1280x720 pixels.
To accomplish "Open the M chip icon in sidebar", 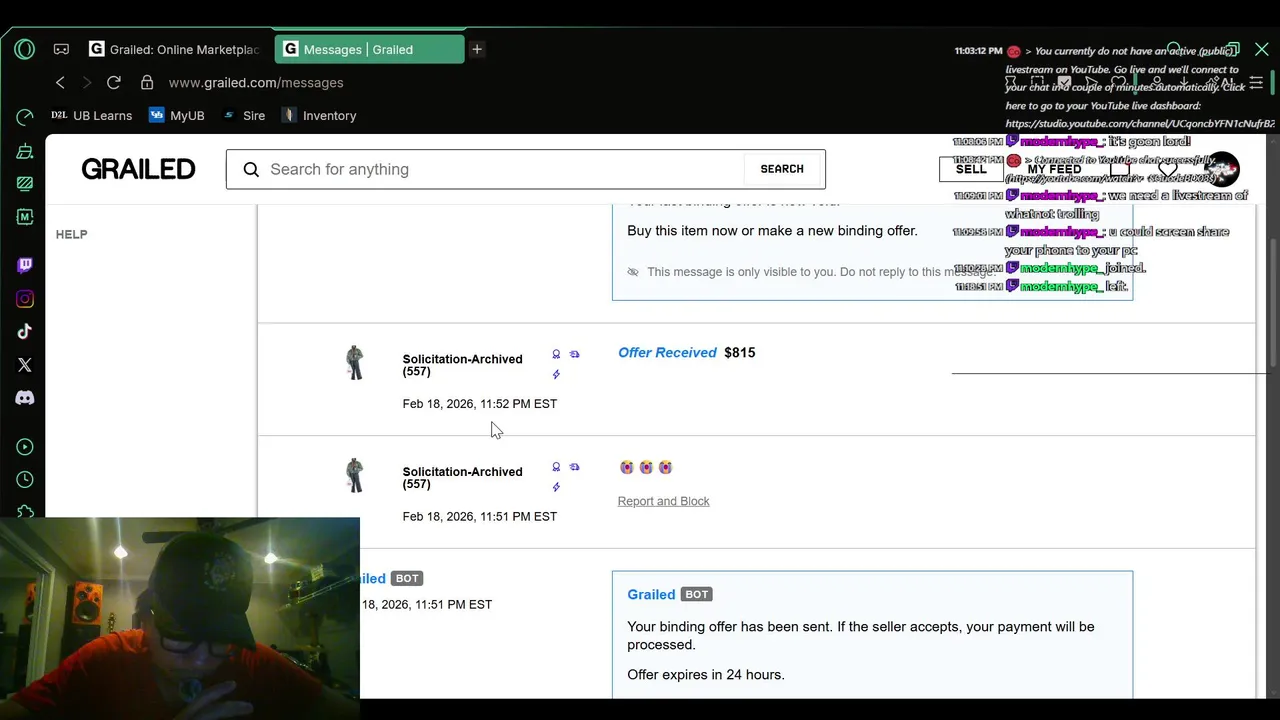I will 25,217.
